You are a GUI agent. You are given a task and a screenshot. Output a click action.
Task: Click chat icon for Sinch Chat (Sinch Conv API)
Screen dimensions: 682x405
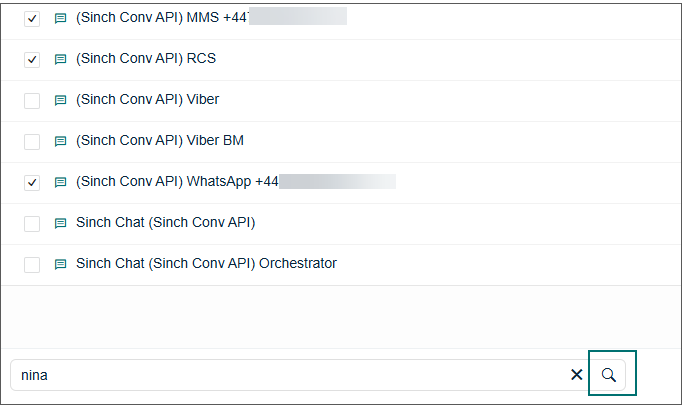tap(60, 223)
